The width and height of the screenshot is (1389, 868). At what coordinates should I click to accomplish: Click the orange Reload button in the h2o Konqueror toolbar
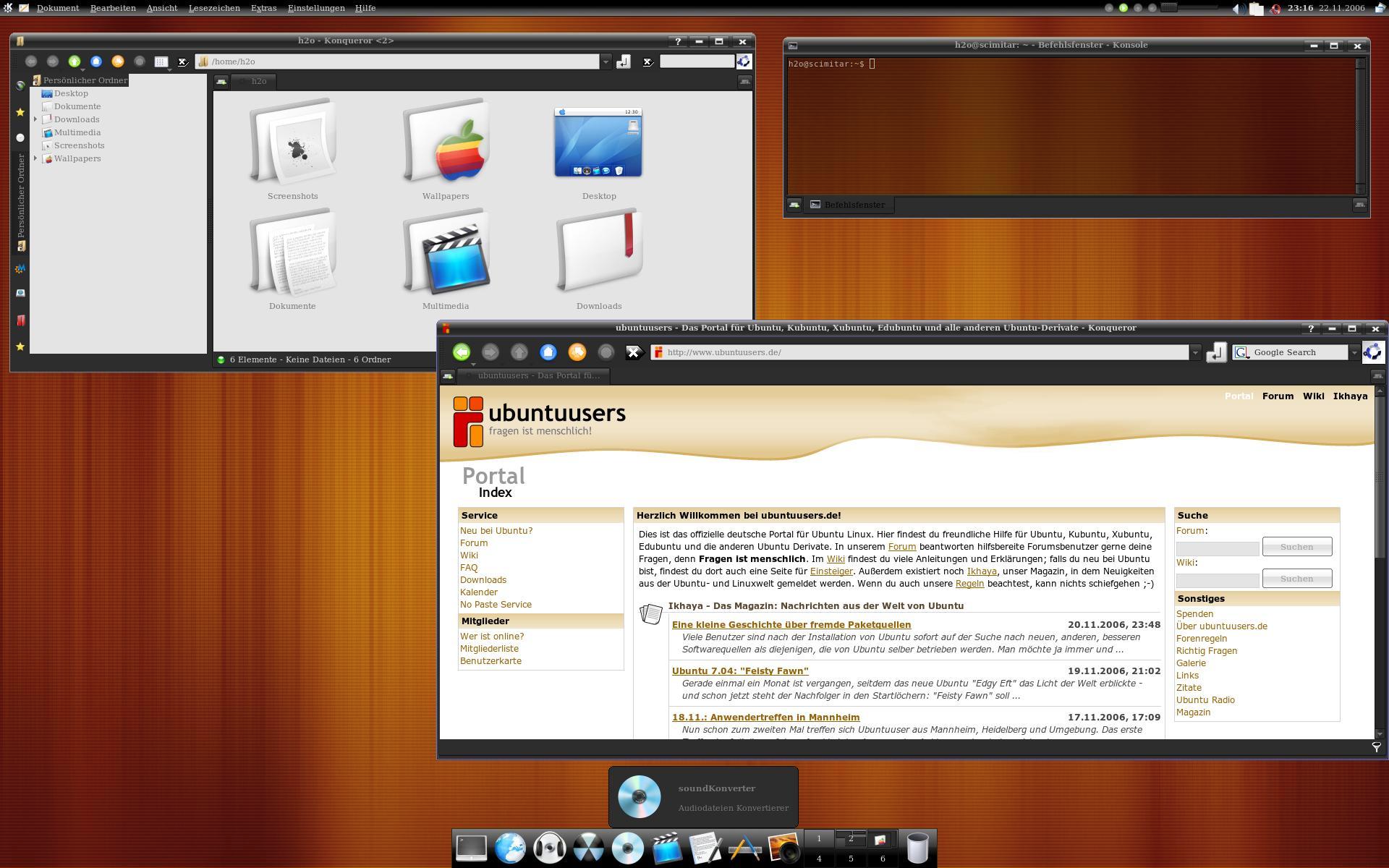tap(118, 61)
